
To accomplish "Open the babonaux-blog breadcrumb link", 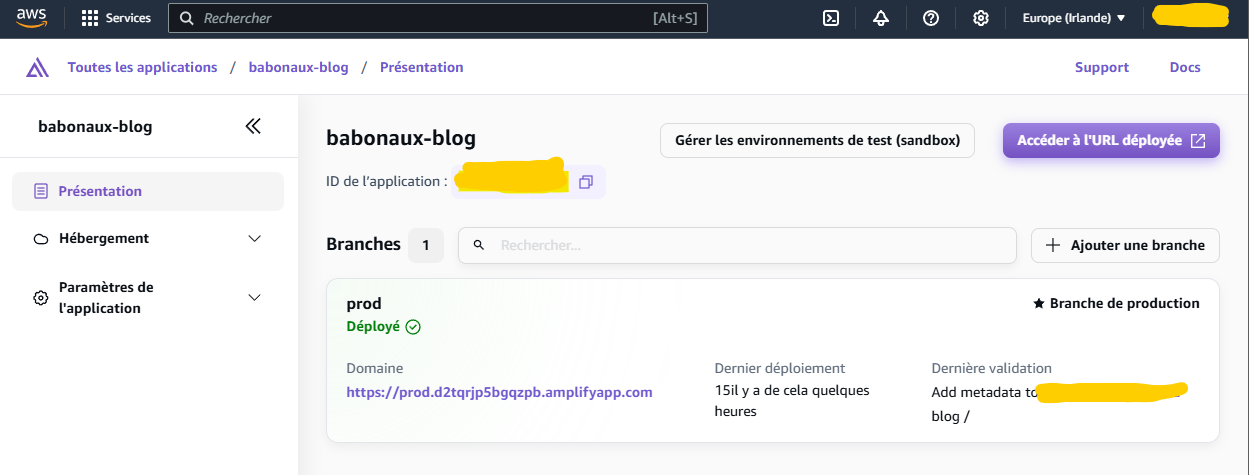I will (298, 68).
